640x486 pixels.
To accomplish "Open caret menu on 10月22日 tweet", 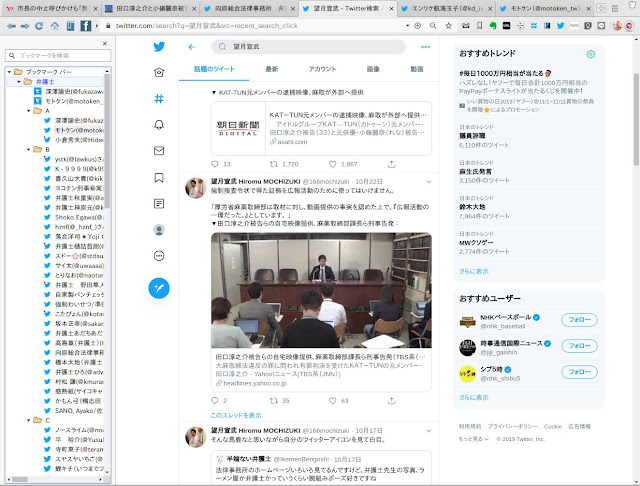I will (429, 182).
